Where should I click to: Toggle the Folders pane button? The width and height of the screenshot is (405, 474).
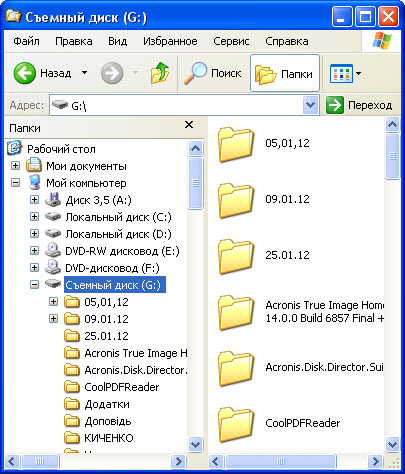[x=285, y=73]
